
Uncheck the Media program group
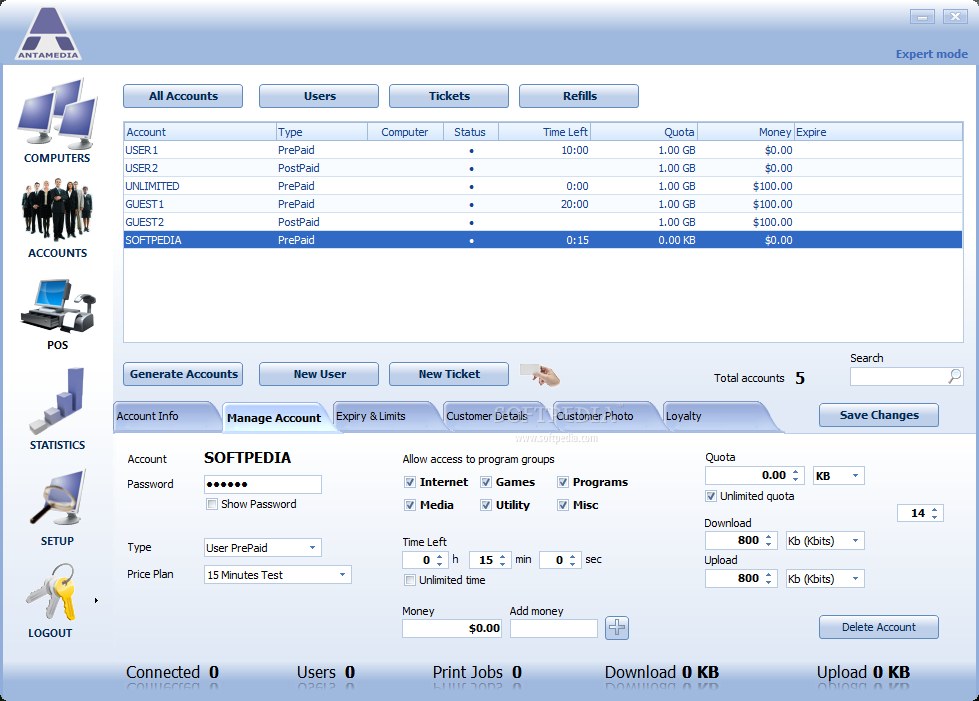coord(410,505)
